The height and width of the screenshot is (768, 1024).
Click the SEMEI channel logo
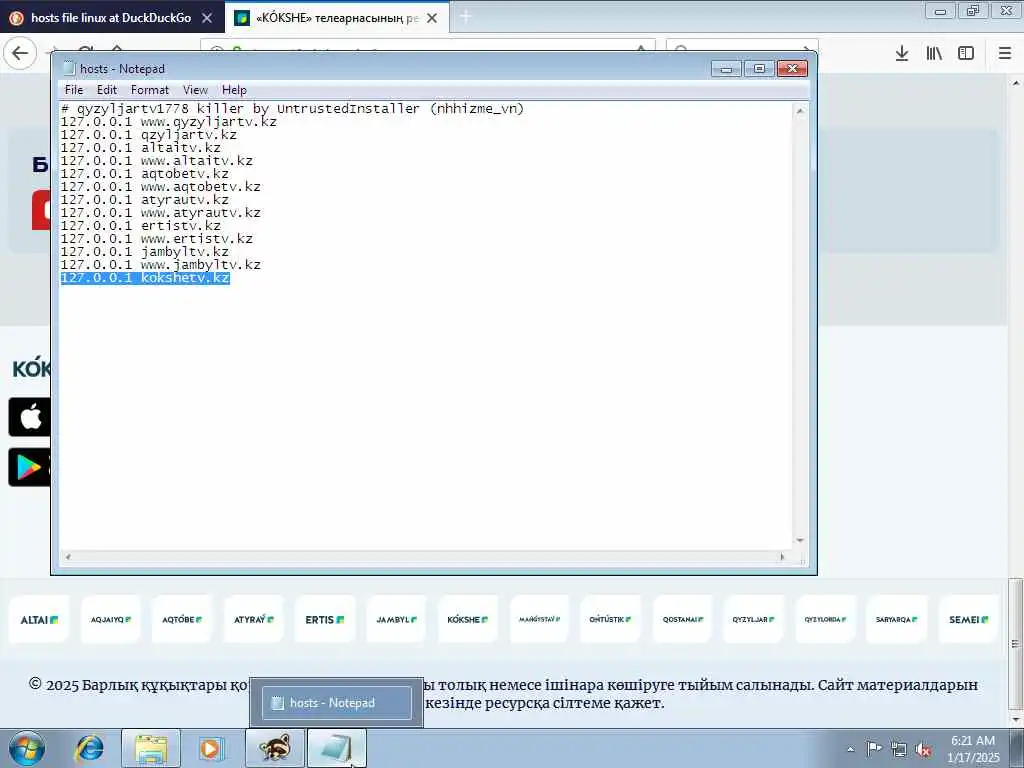(968, 619)
